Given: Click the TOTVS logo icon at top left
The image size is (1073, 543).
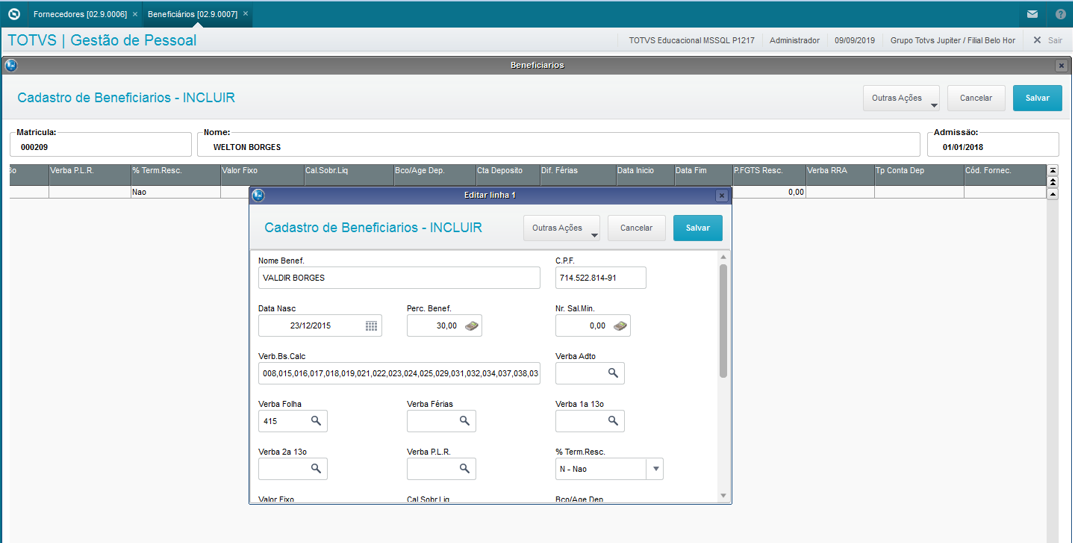Looking at the screenshot, I should click(x=14, y=14).
